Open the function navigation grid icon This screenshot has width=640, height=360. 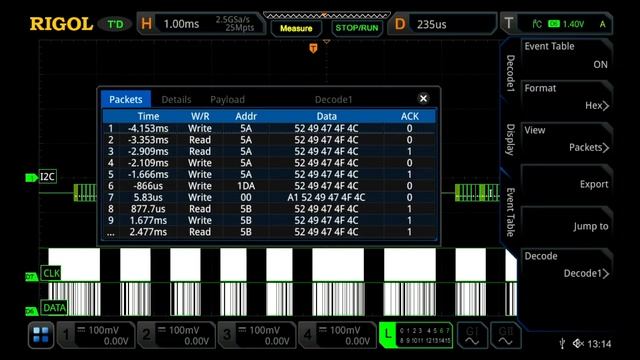(41, 336)
